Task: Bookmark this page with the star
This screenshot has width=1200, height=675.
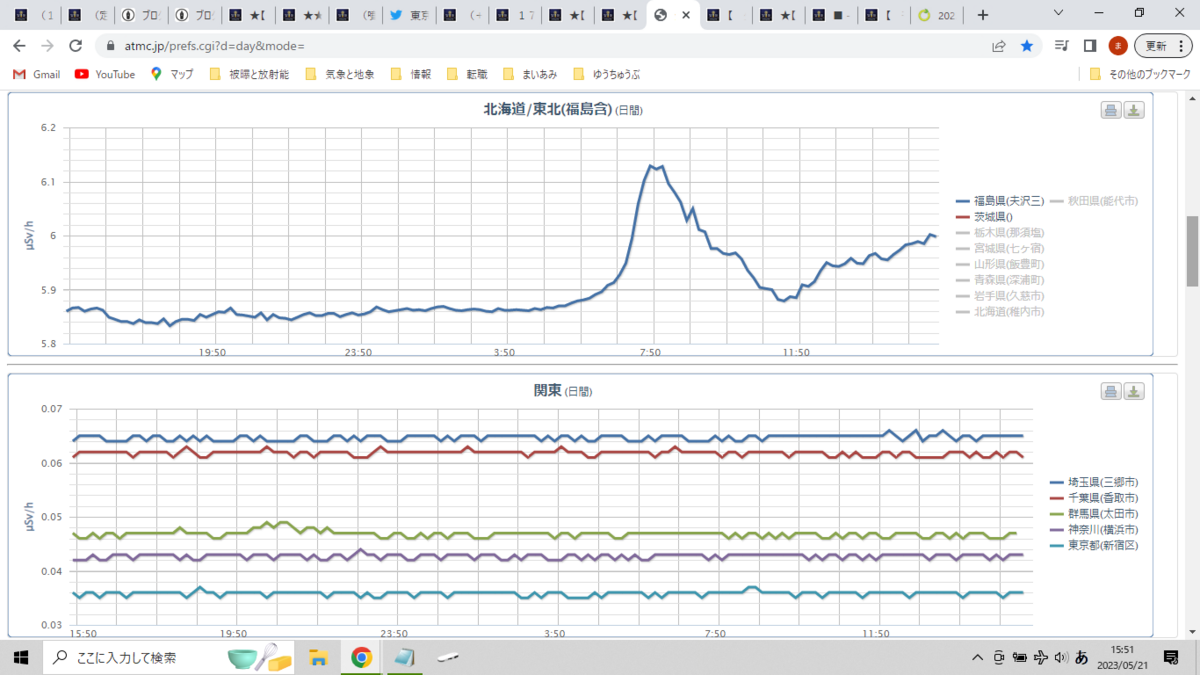Action: coord(1027,46)
